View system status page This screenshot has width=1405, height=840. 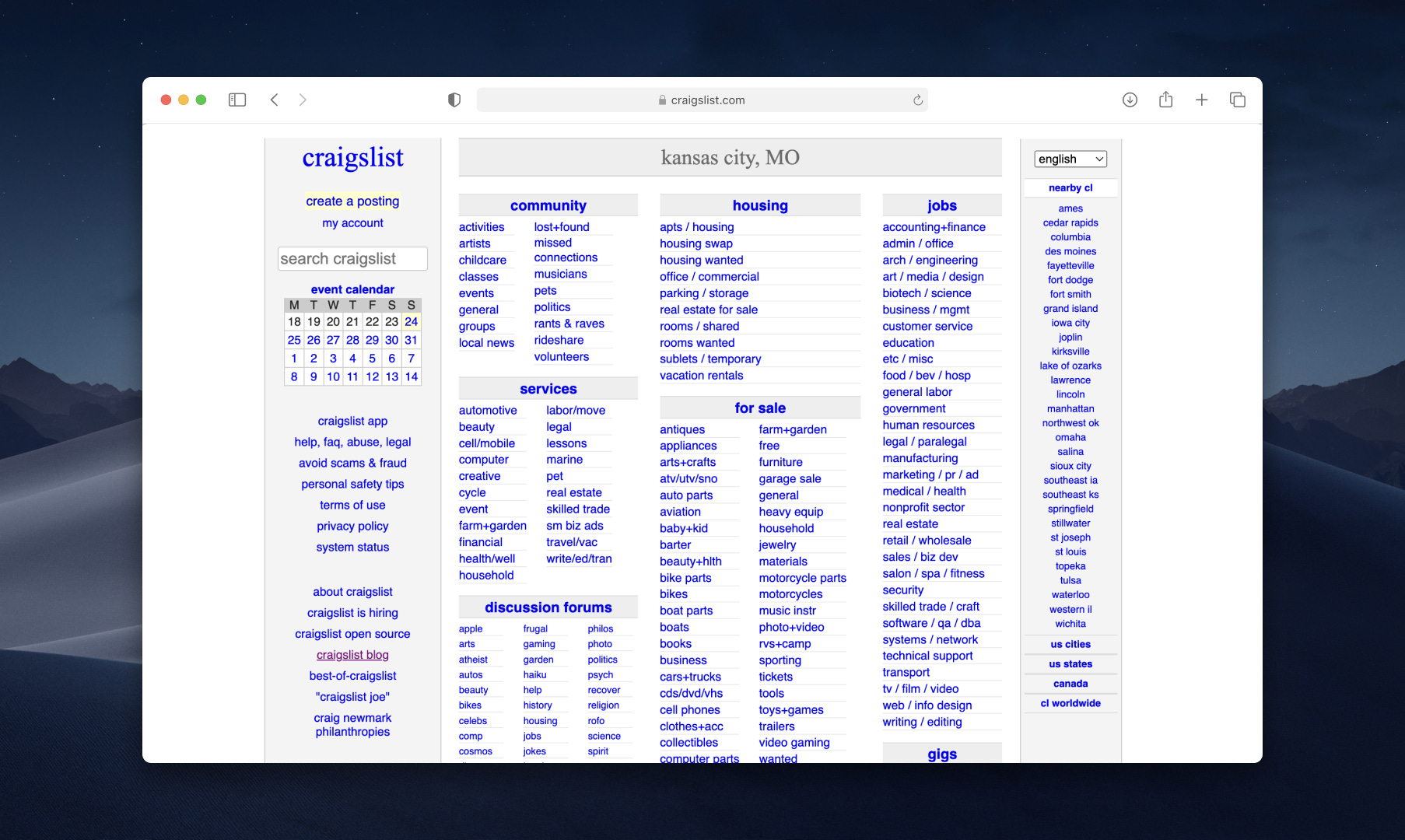point(352,547)
